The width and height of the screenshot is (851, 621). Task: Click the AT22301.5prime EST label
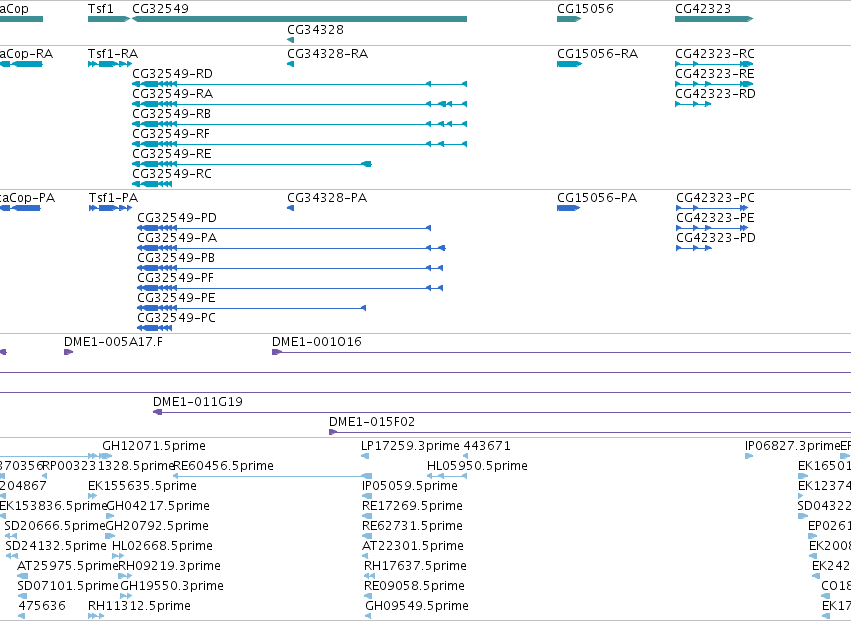pos(412,546)
